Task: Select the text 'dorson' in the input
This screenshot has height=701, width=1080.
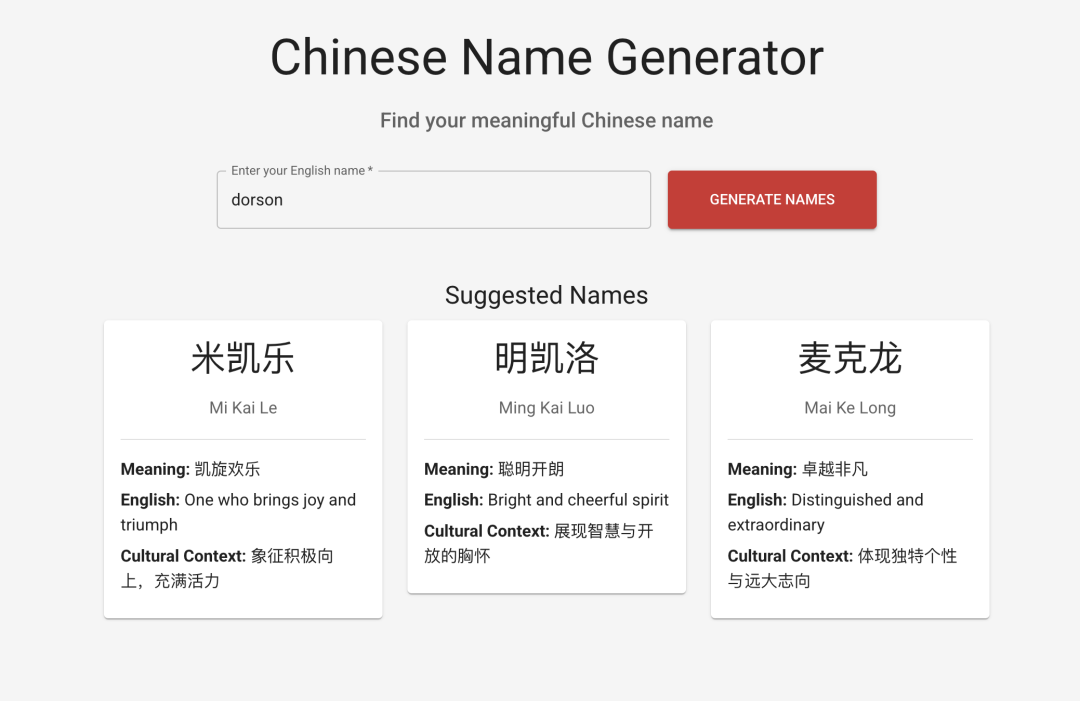Action: tap(257, 200)
